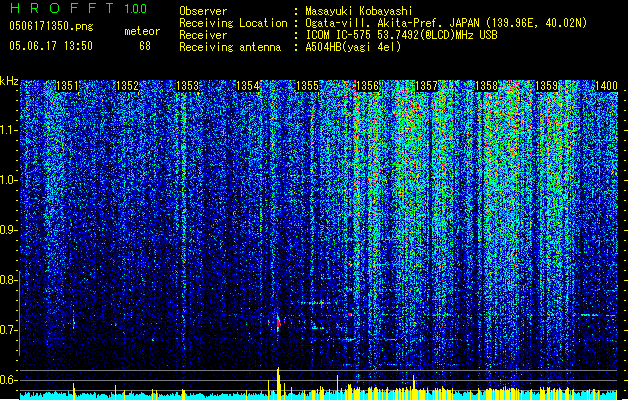Click the 1354 time marker
This screenshot has width=629, height=400.
pos(248,86)
